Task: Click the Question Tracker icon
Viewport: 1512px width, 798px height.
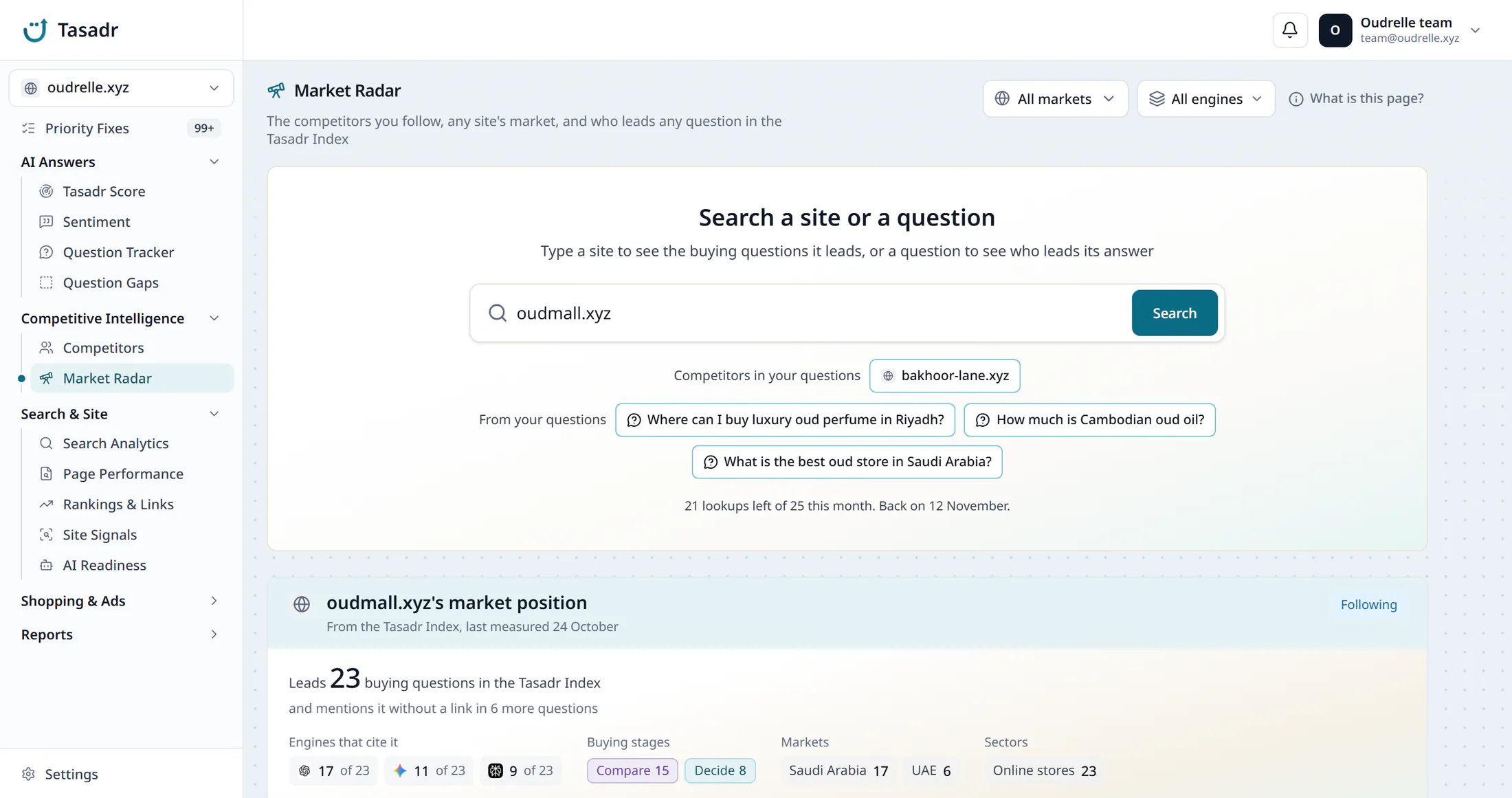Action: 46,252
